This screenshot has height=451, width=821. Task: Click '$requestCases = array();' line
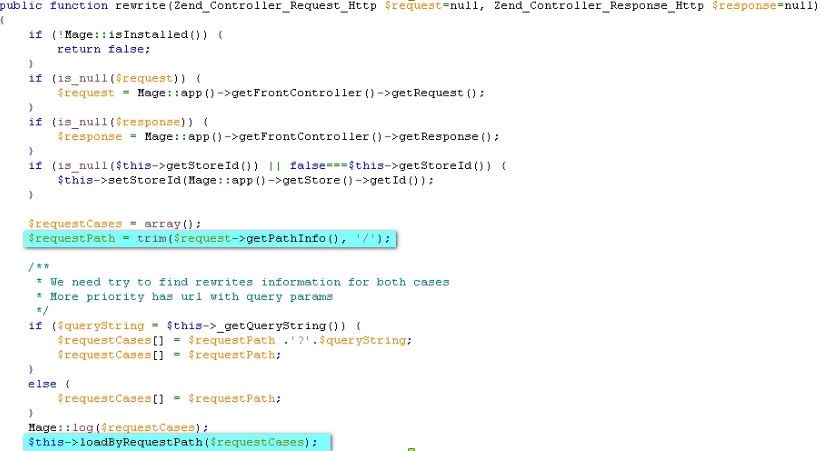coord(115,224)
